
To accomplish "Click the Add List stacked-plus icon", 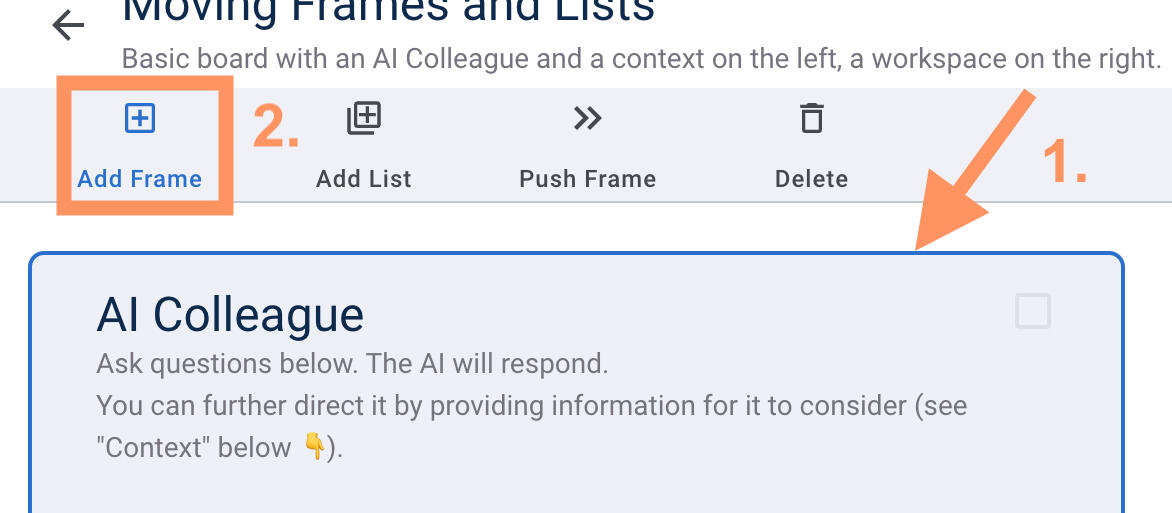I will point(364,119).
